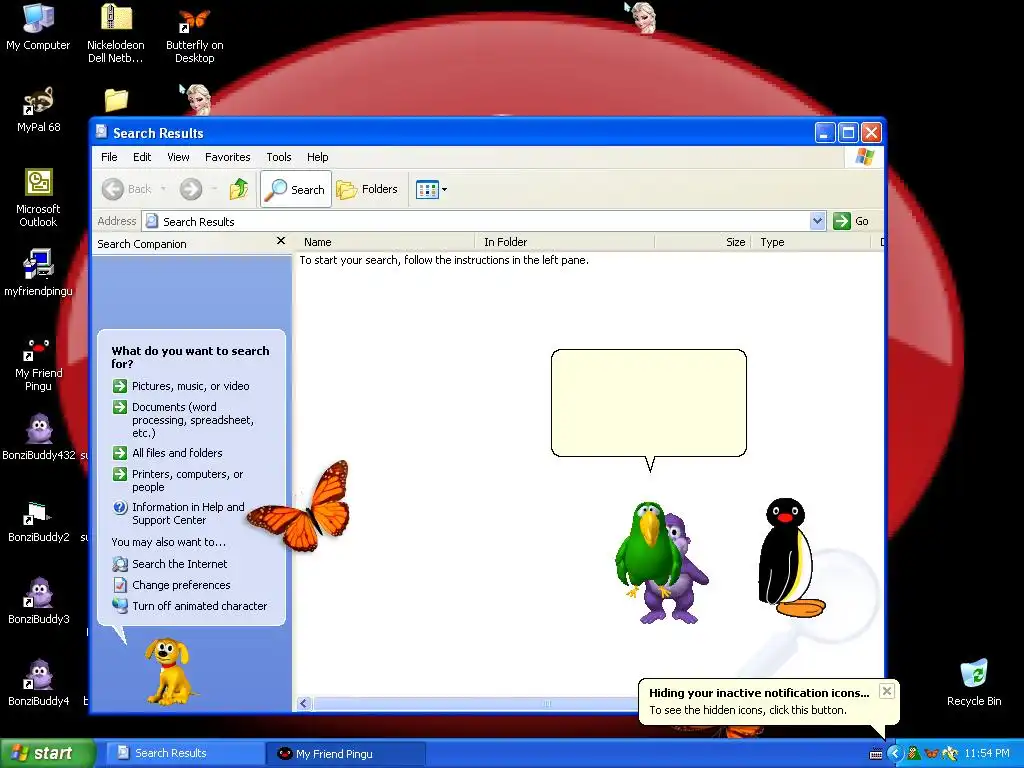The height and width of the screenshot is (768, 1024).
Task: Select the BonziBuddy2 shortcut
Action: 38,522
